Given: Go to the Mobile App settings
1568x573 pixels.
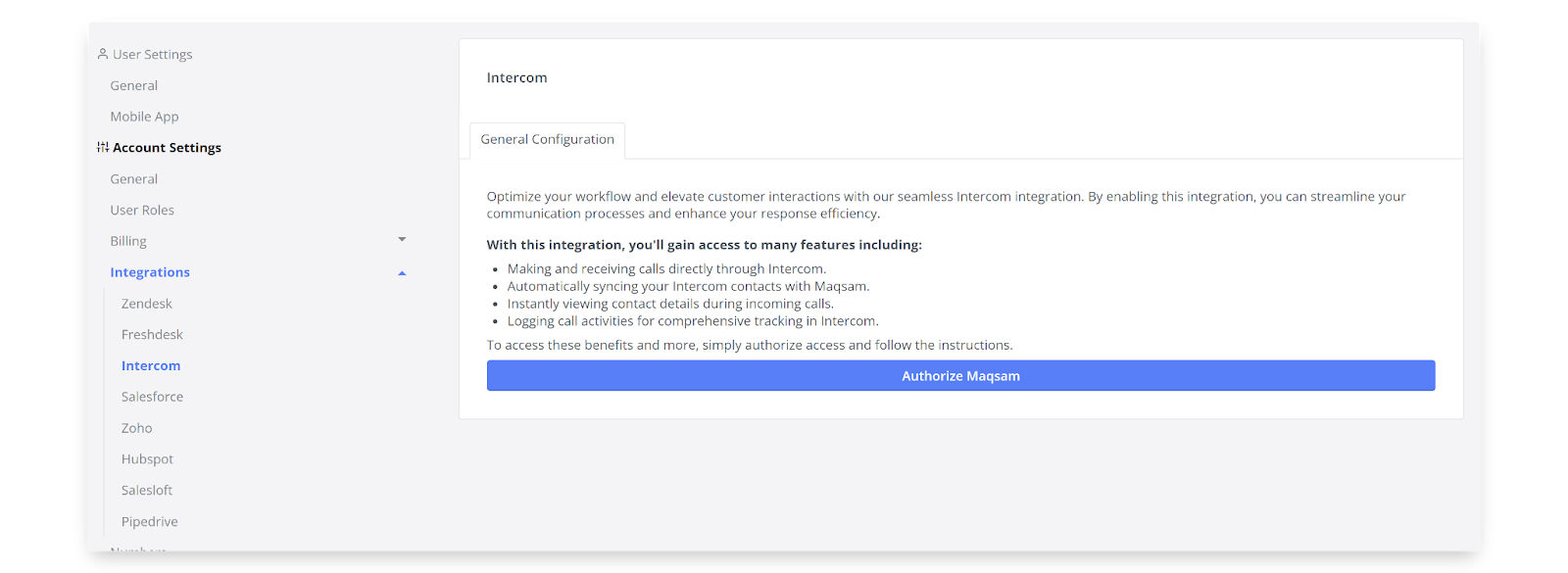Looking at the screenshot, I should pos(144,117).
